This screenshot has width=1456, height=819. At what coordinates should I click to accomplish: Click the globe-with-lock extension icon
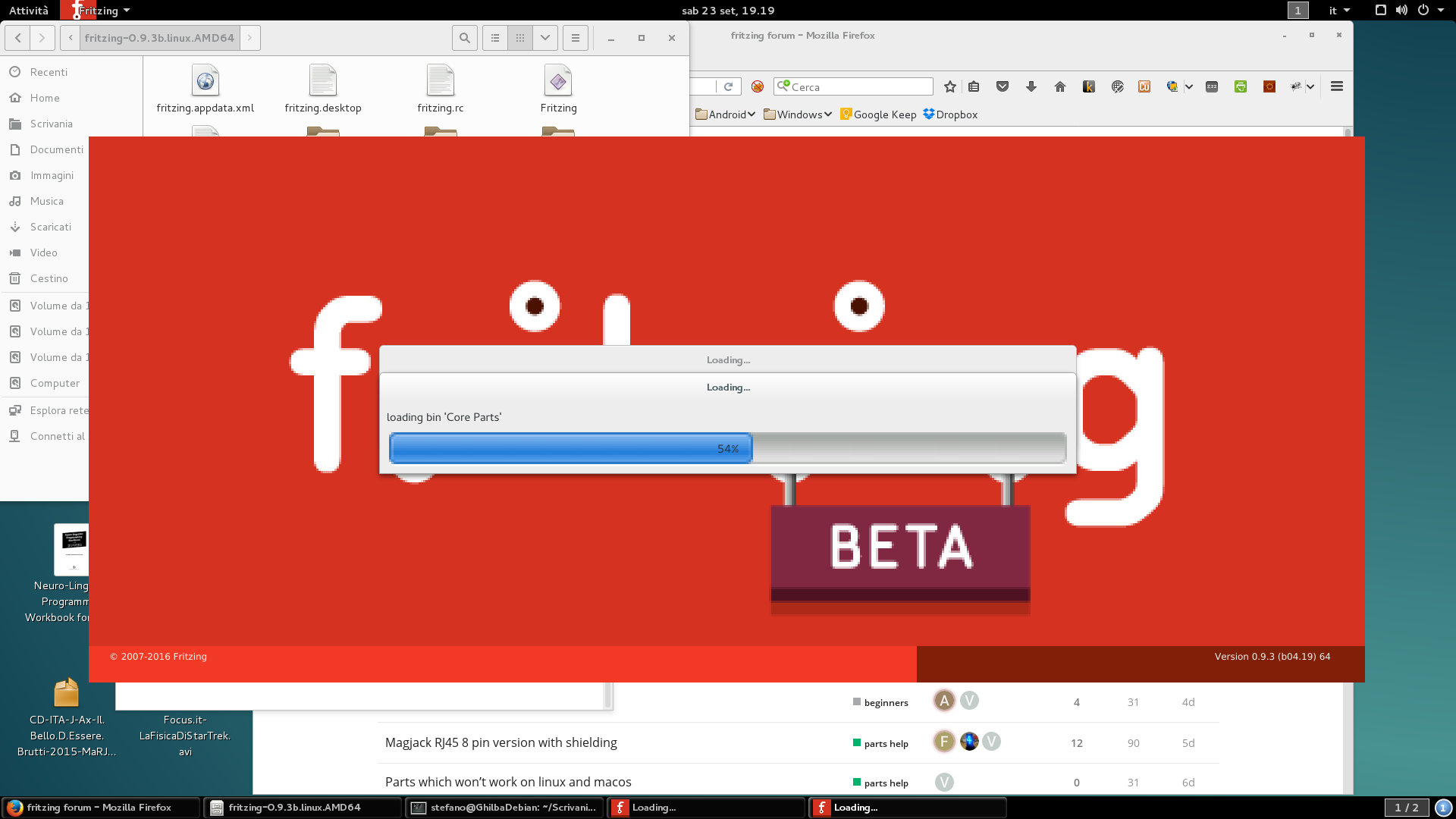point(1172,86)
